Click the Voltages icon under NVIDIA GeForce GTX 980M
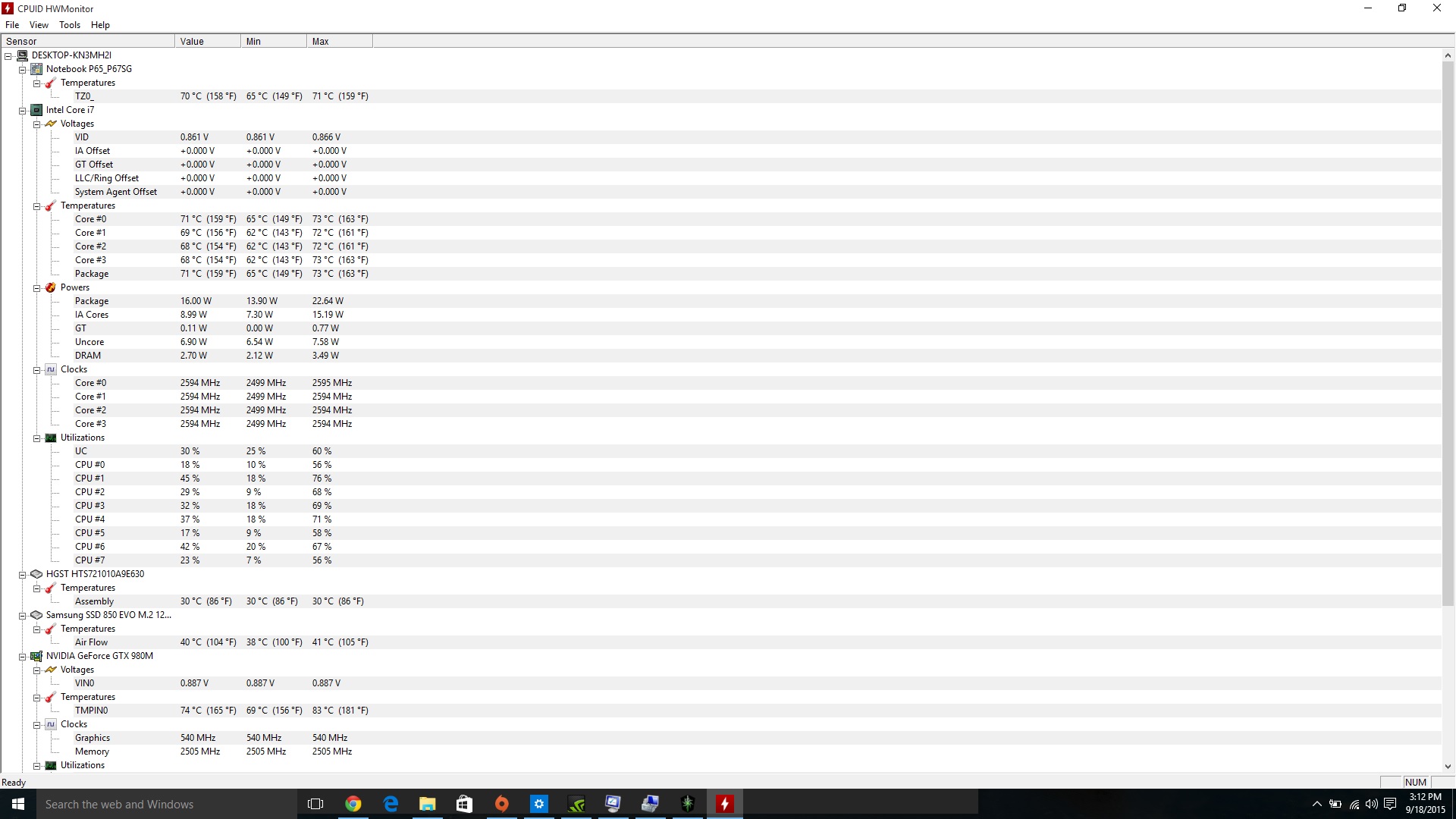The width and height of the screenshot is (1456, 819). pyautogui.click(x=51, y=670)
